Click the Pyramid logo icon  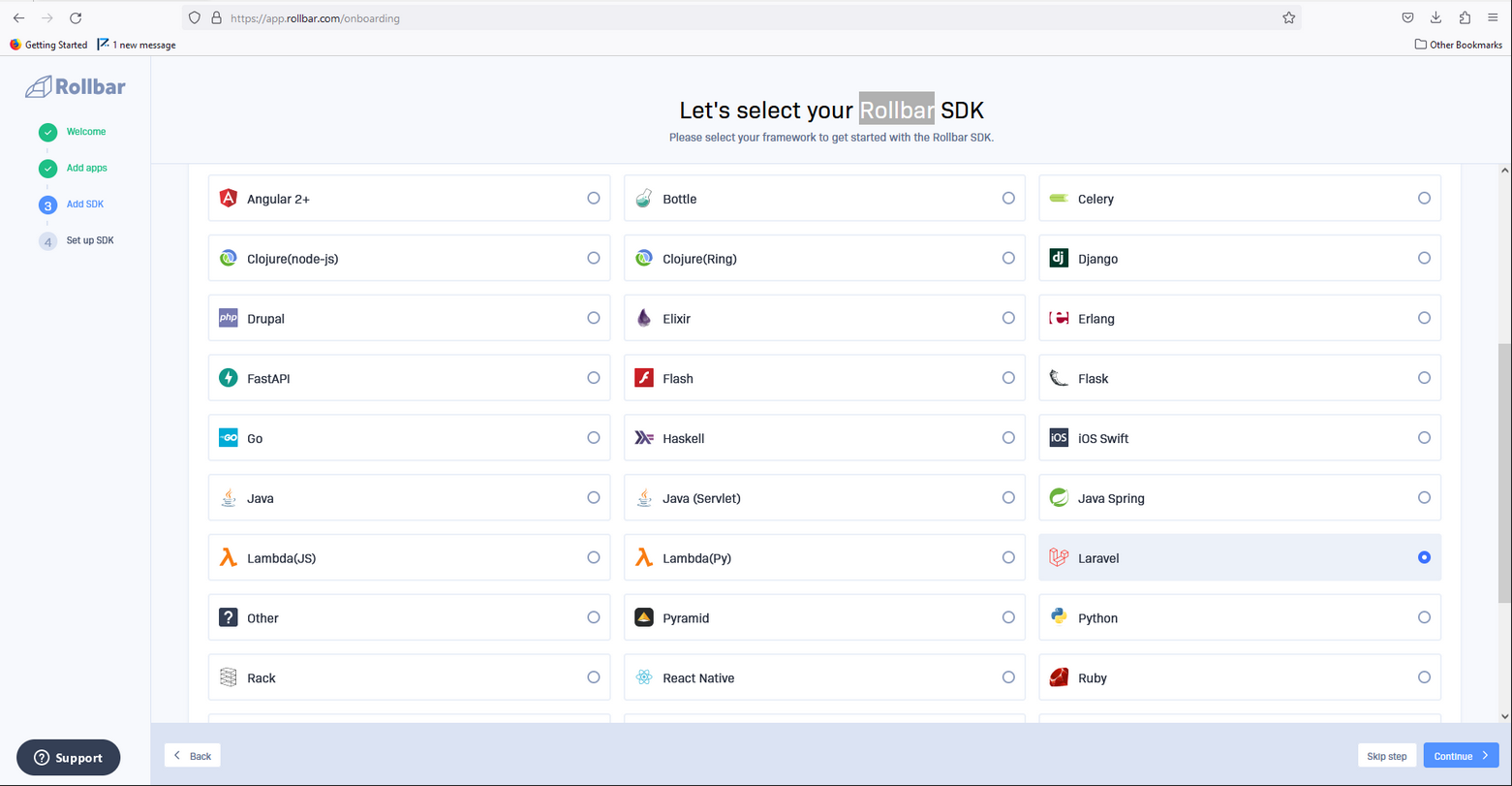pos(644,617)
